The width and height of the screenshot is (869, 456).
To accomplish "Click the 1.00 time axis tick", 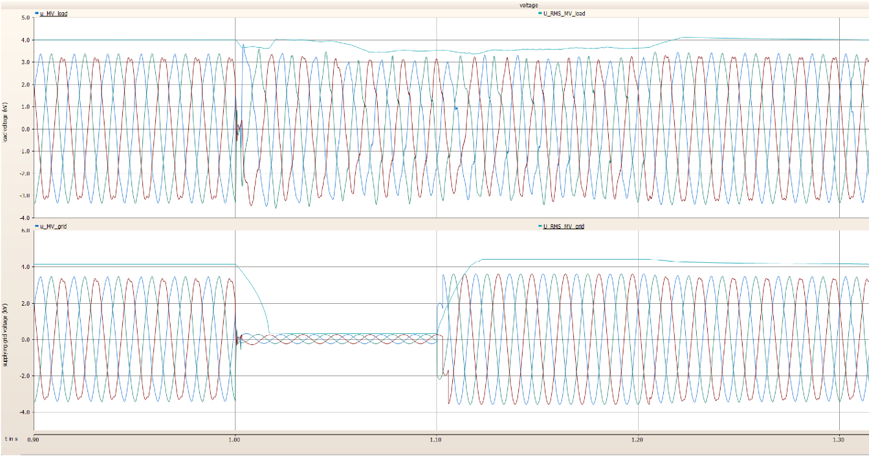I will tap(235, 439).
